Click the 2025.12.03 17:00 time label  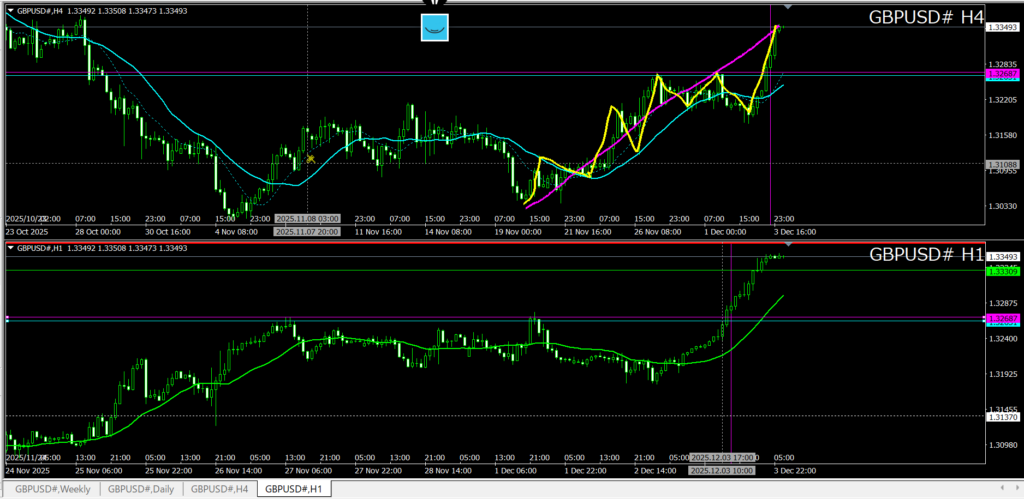[x=723, y=455]
